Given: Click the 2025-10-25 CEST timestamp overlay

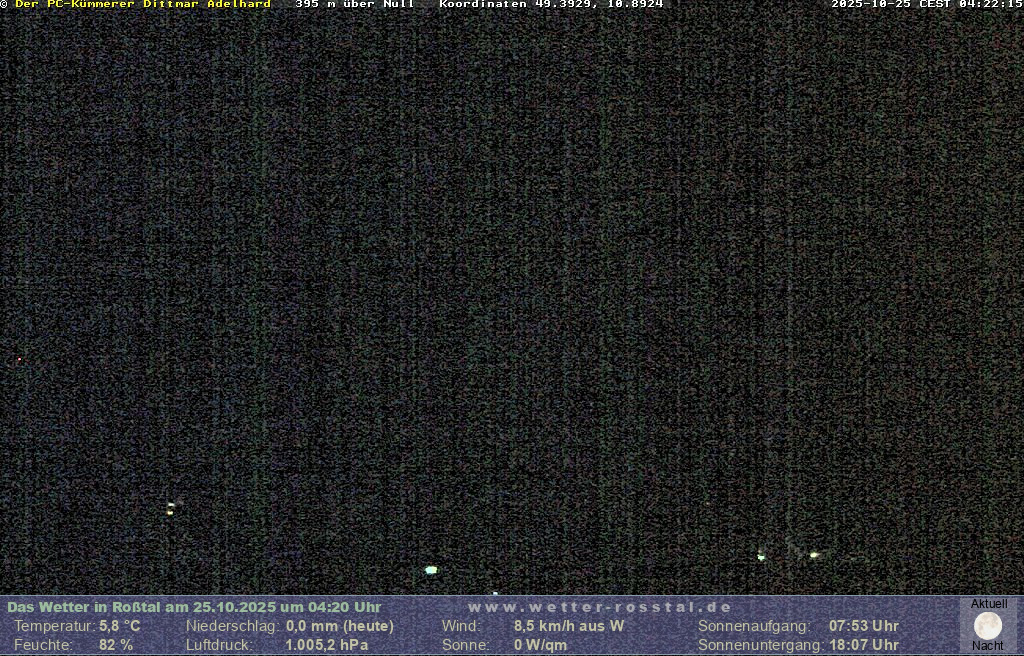Looking at the screenshot, I should [926, 4].
